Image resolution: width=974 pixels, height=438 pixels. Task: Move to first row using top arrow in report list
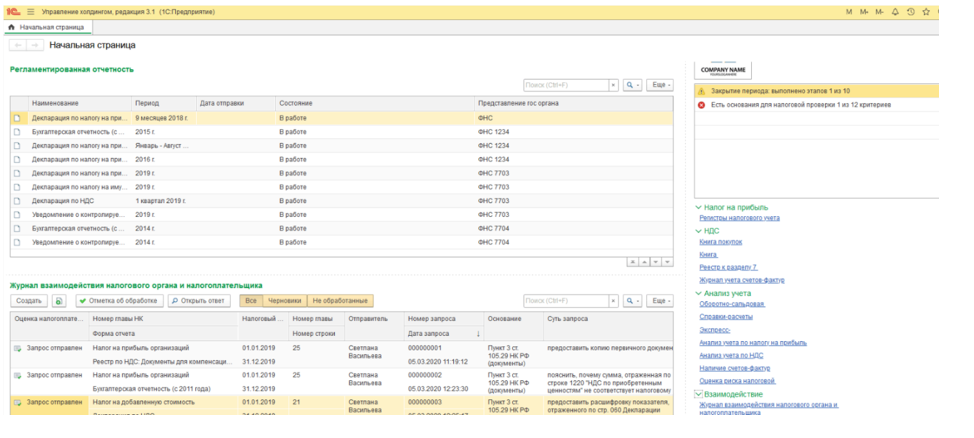pos(632,262)
